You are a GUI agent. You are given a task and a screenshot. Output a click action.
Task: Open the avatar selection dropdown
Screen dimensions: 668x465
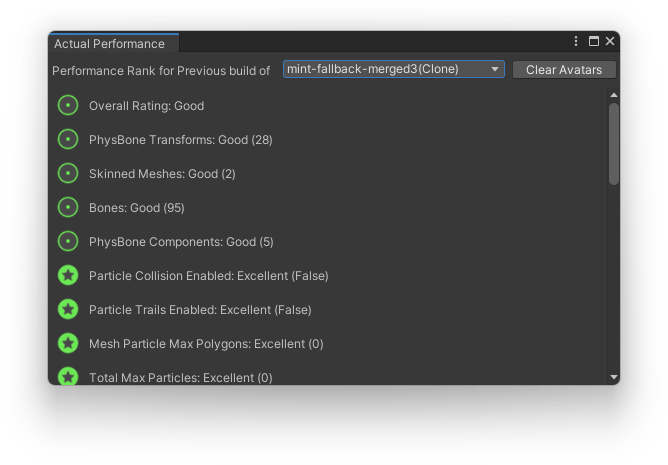click(x=393, y=69)
